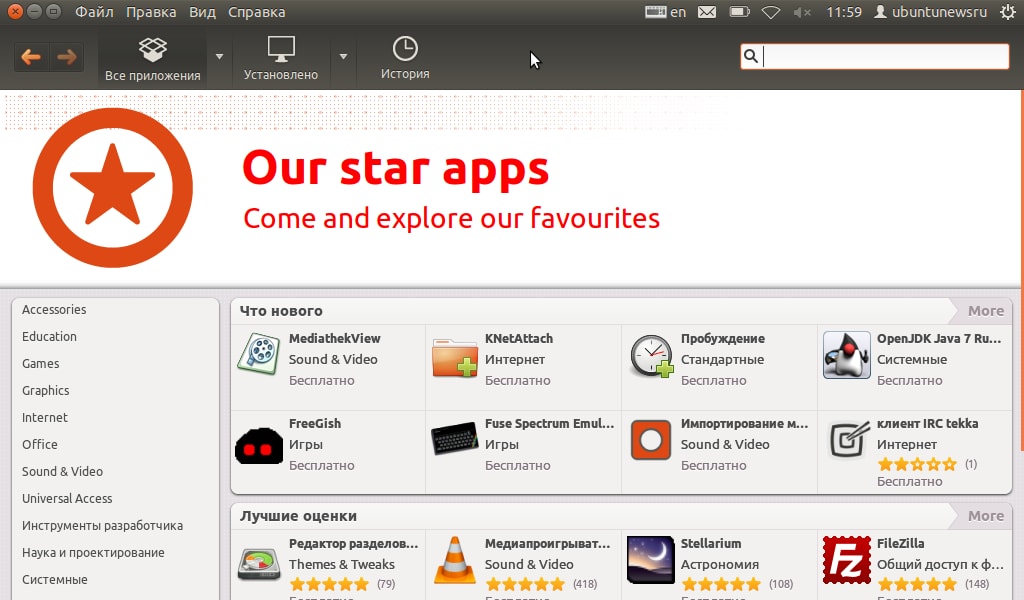Open the KNetAttach folder icon
1024x600 pixels.
[455, 357]
